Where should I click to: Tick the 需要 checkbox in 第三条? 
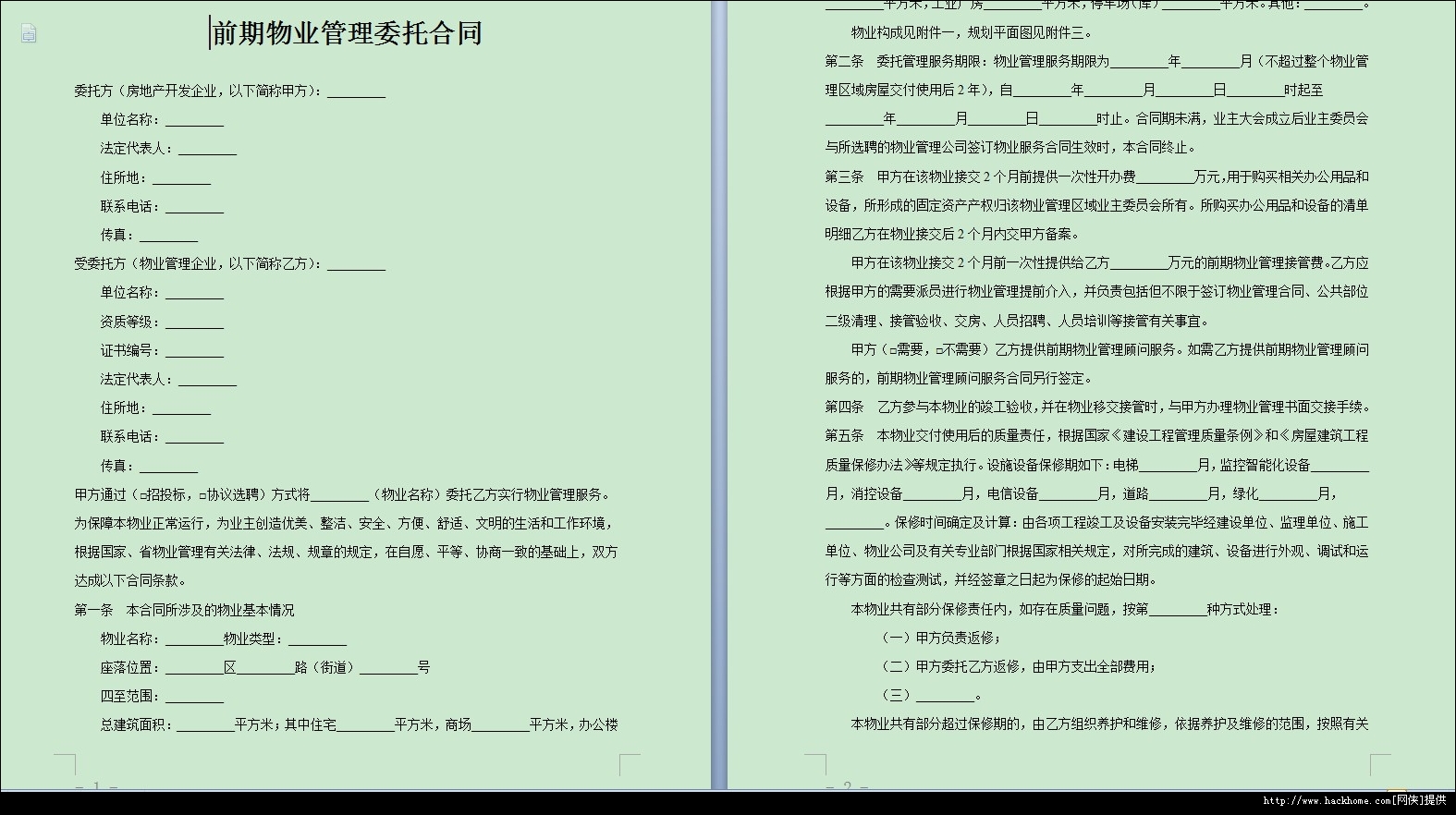[893, 350]
